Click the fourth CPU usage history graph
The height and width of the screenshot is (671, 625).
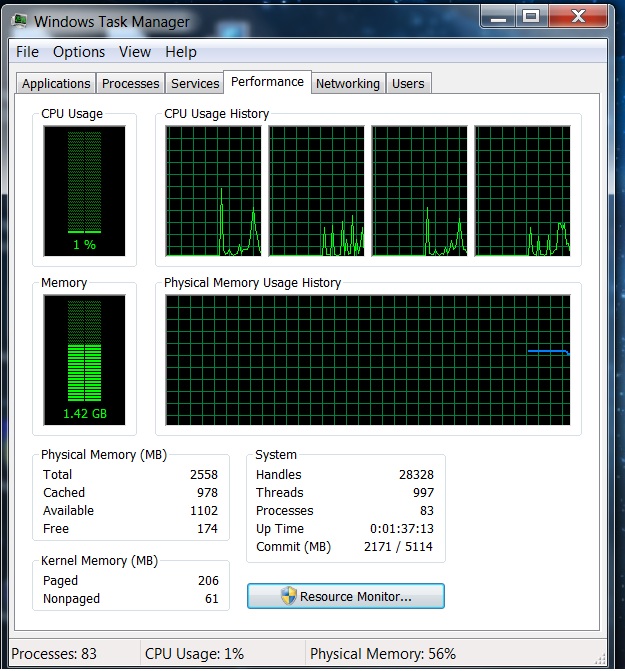pyautogui.click(x=522, y=191)
